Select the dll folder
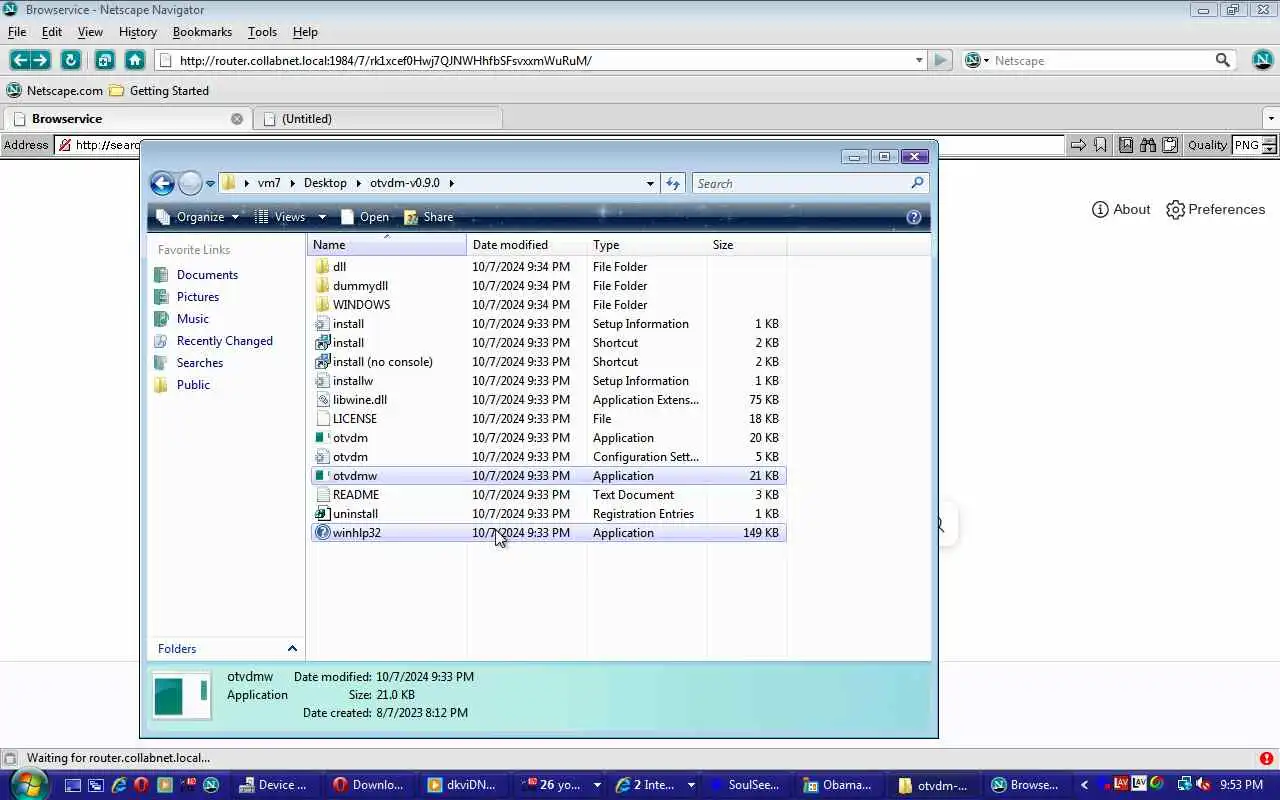1280x800 pixels. [330, 267]
